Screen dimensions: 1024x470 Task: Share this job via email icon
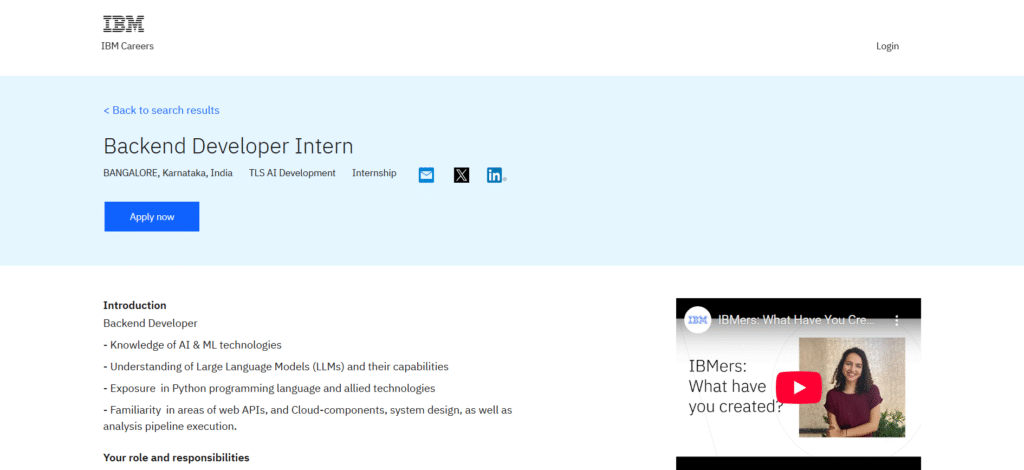coord(426,175)
